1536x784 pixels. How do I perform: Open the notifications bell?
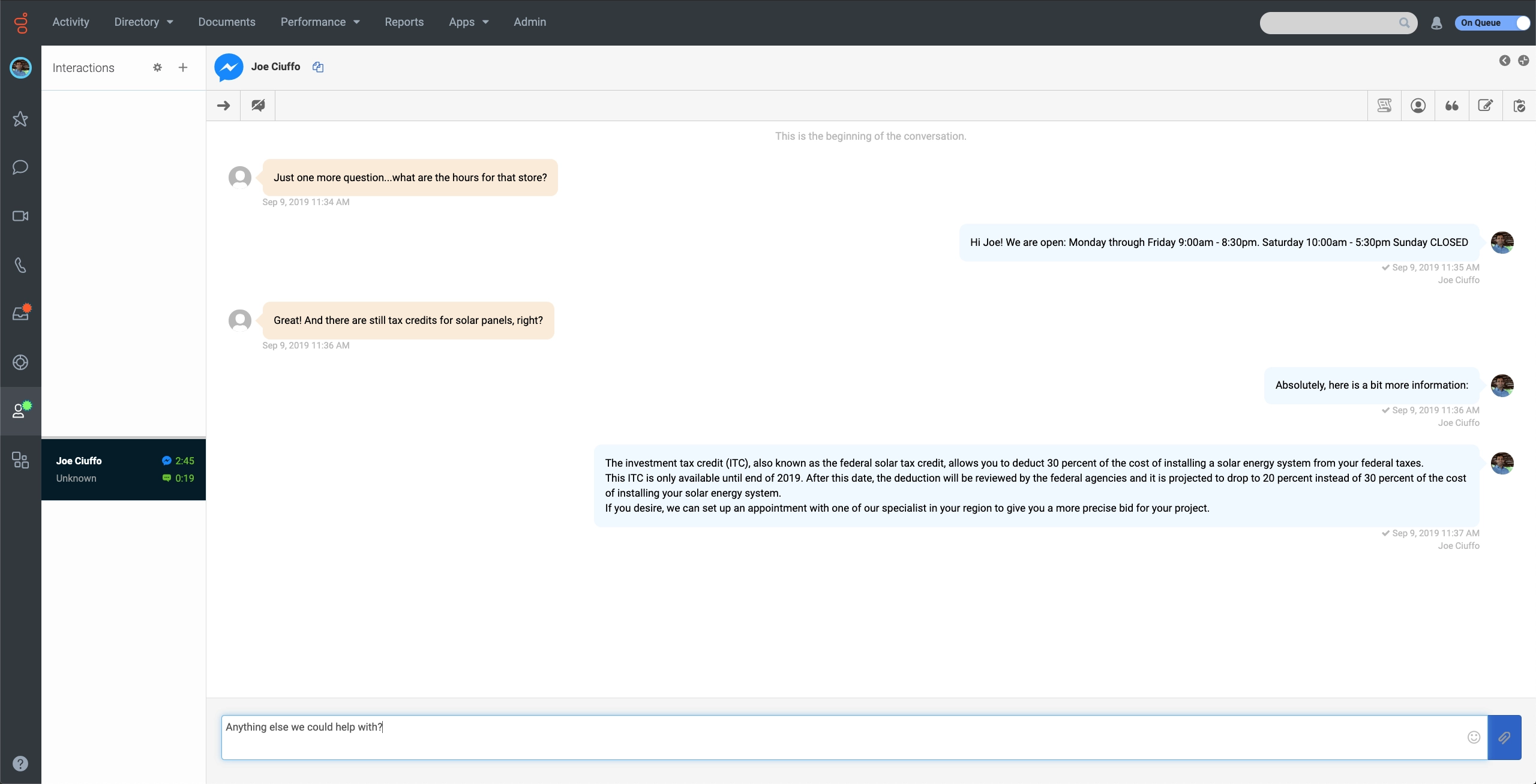click(1436, 23)
